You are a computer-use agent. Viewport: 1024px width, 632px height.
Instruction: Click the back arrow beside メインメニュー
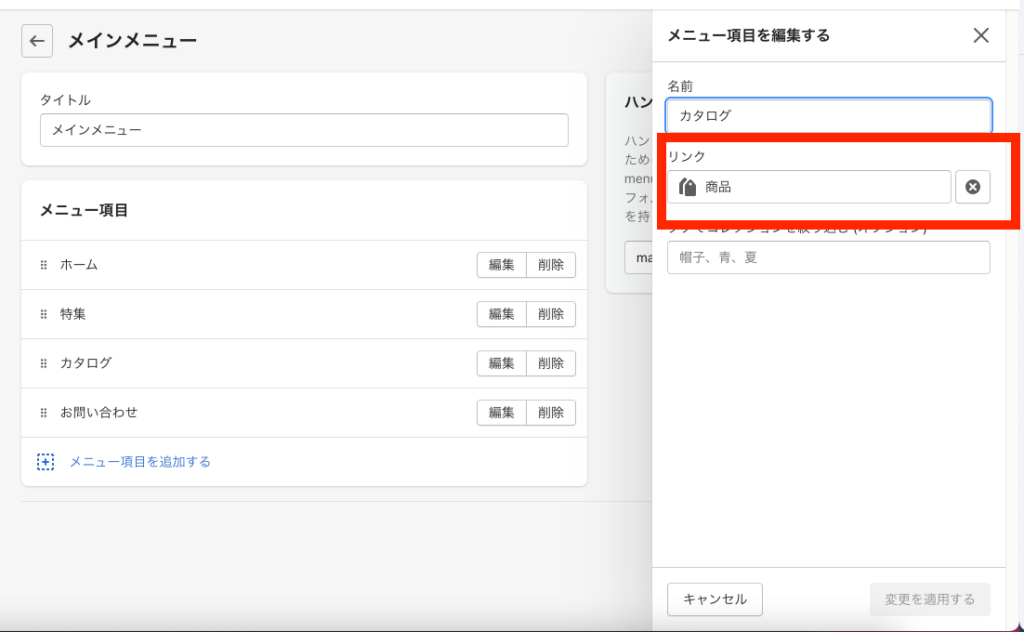[37, 41]
